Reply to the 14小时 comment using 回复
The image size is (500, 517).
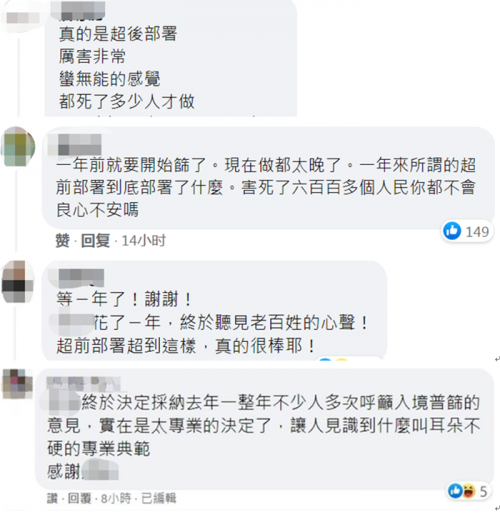click(95, 241)
